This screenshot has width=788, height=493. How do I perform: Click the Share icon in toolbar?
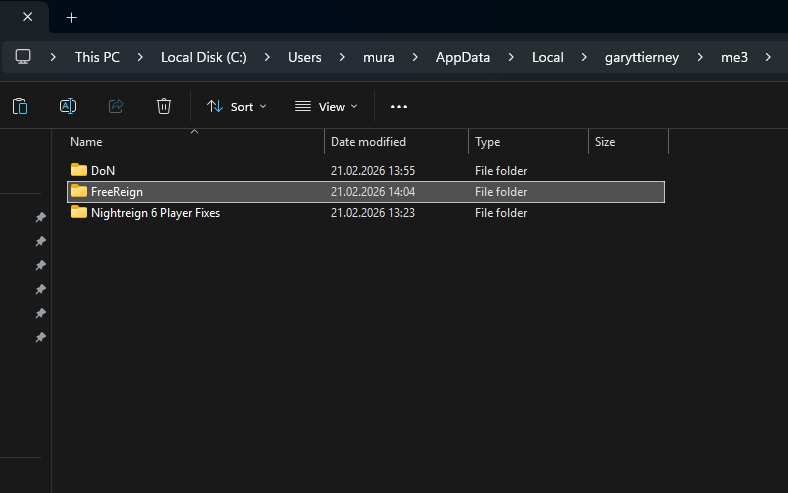(x=116, y=106)
